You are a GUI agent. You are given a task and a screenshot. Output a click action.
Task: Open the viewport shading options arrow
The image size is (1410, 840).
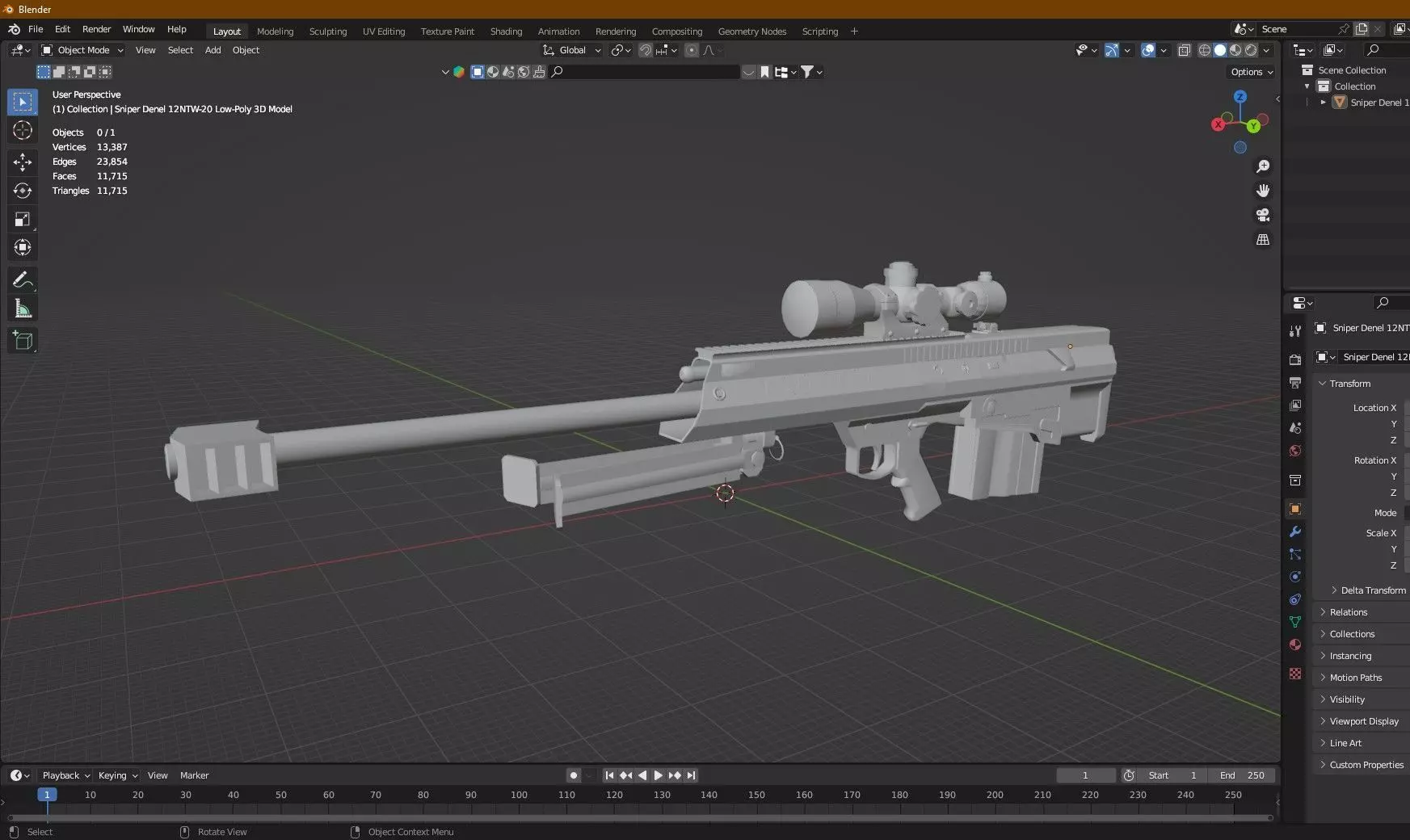[x=1267, y=50]
